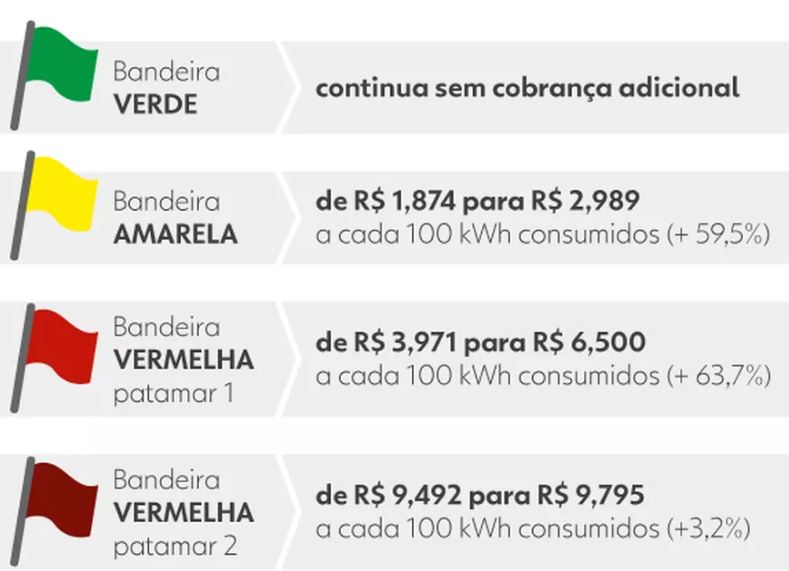Select the Bandeira VERDE label

click(167, 88)
